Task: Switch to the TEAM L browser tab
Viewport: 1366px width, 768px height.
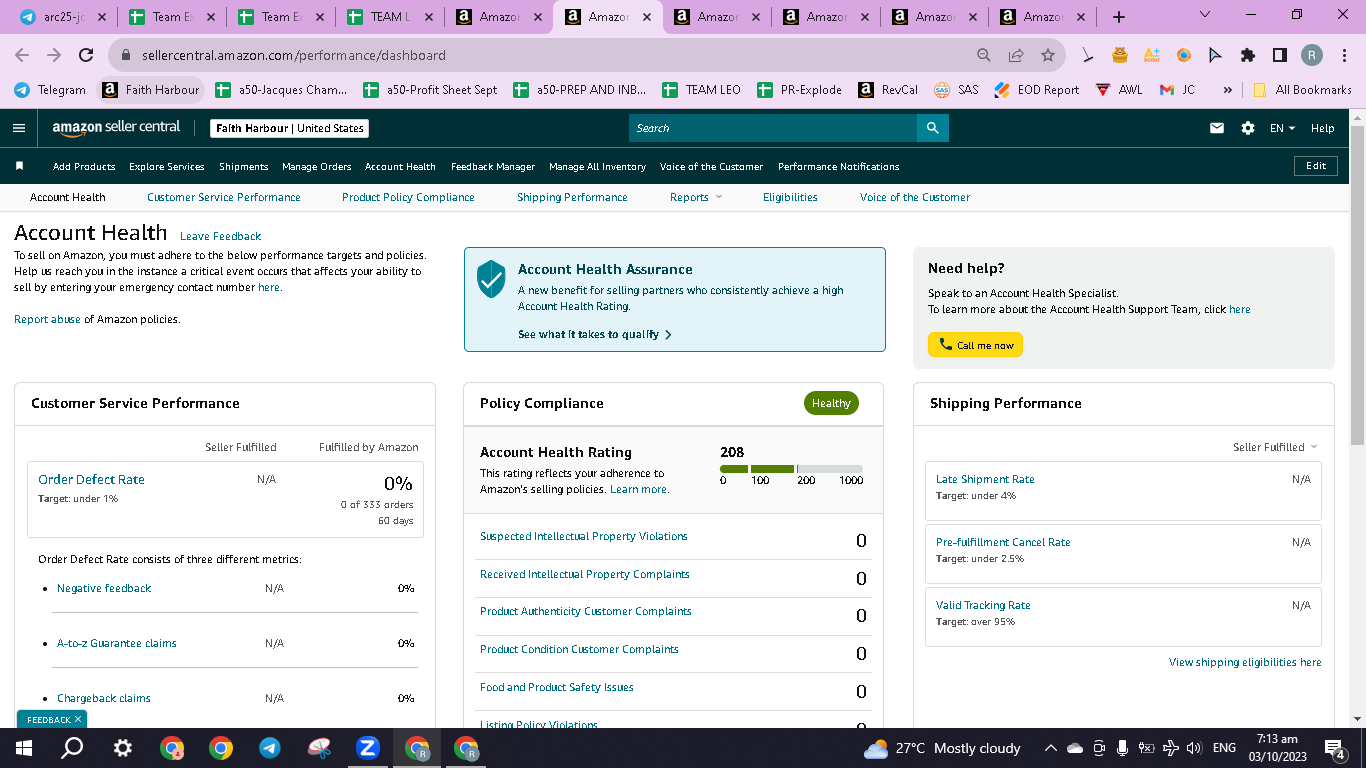Action: point(388,17)
